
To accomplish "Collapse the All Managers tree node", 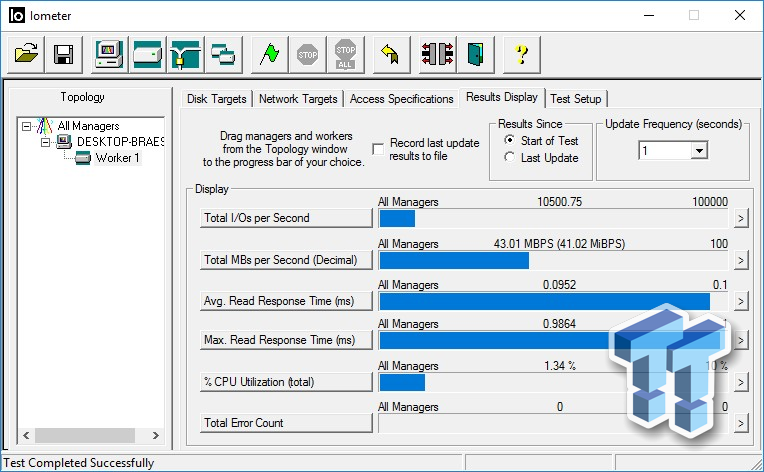I will tap(26, 126).
